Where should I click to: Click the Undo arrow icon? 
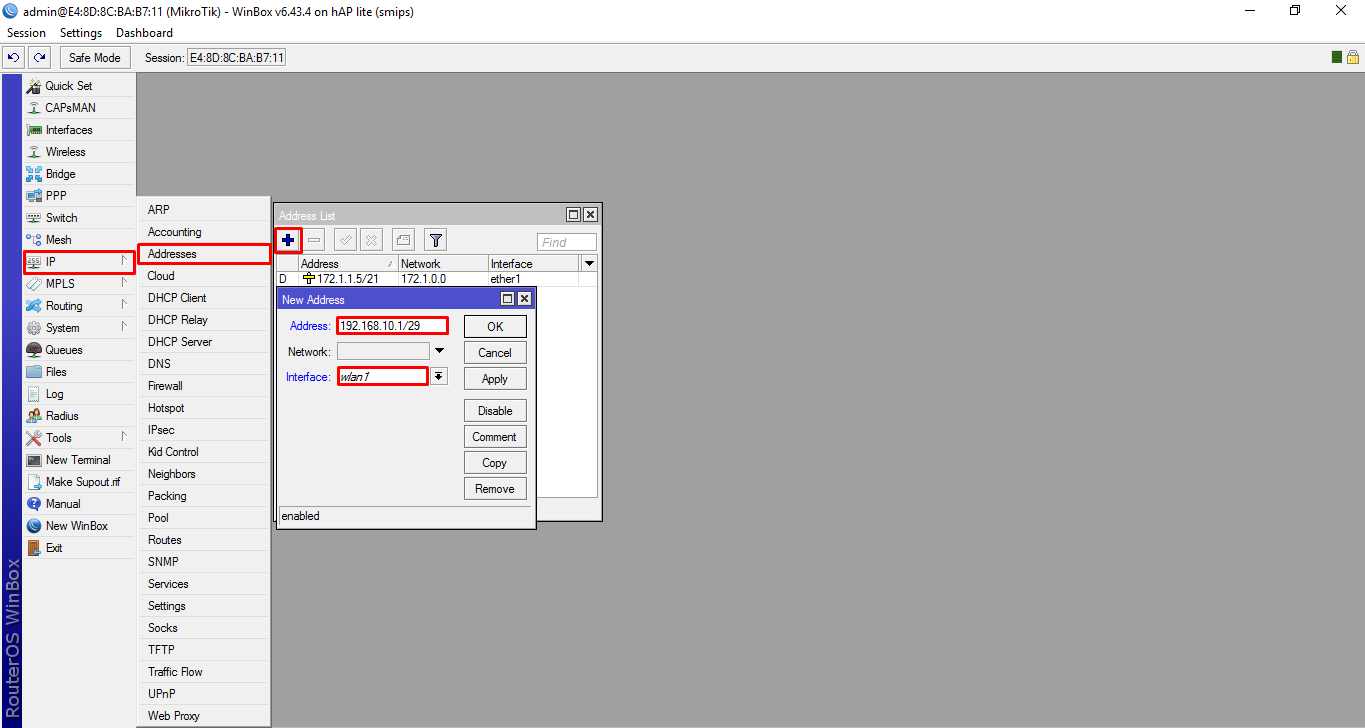[14, 58]
